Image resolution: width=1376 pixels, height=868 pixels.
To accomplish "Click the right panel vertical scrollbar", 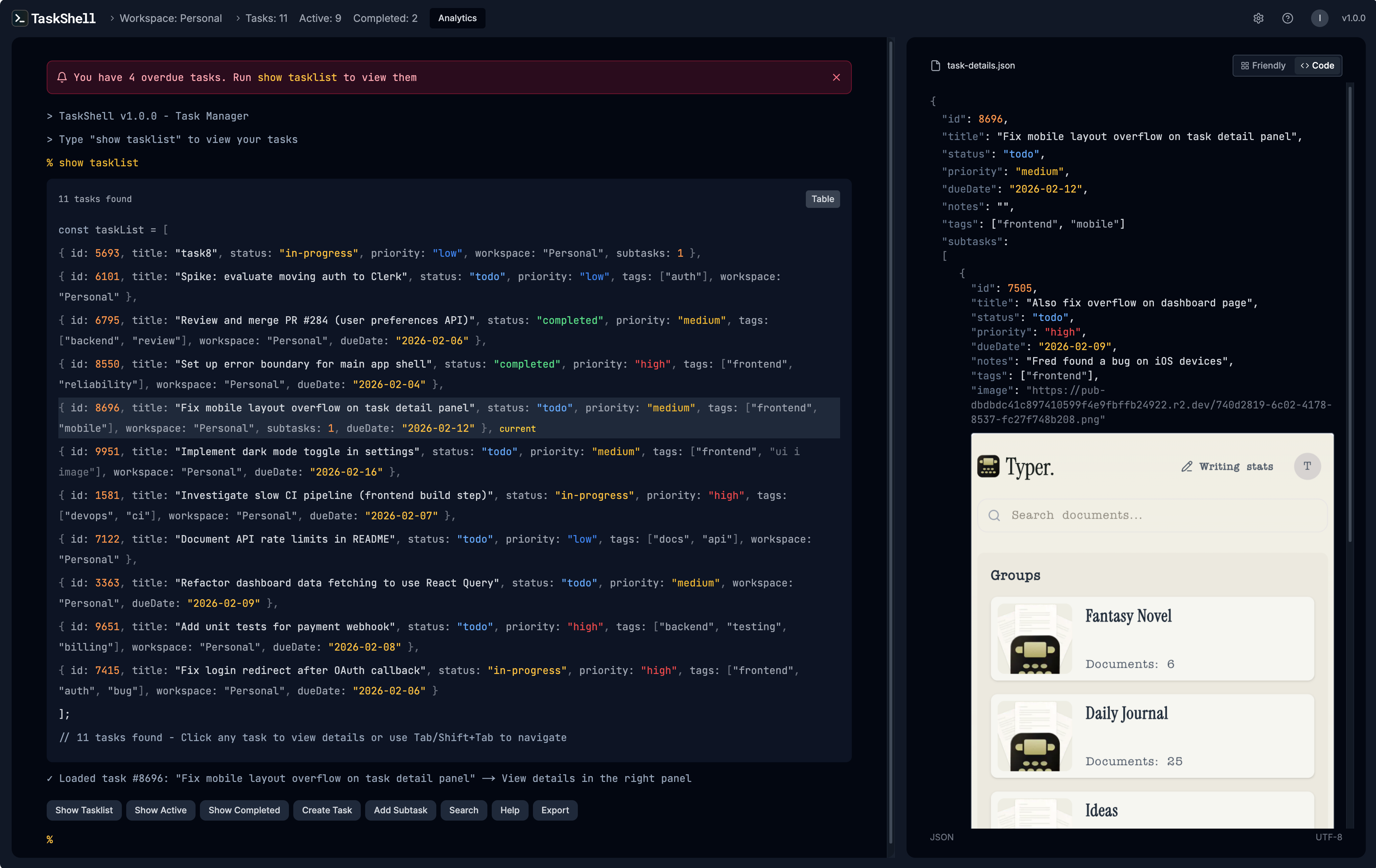I will [x=1350, y=314].
